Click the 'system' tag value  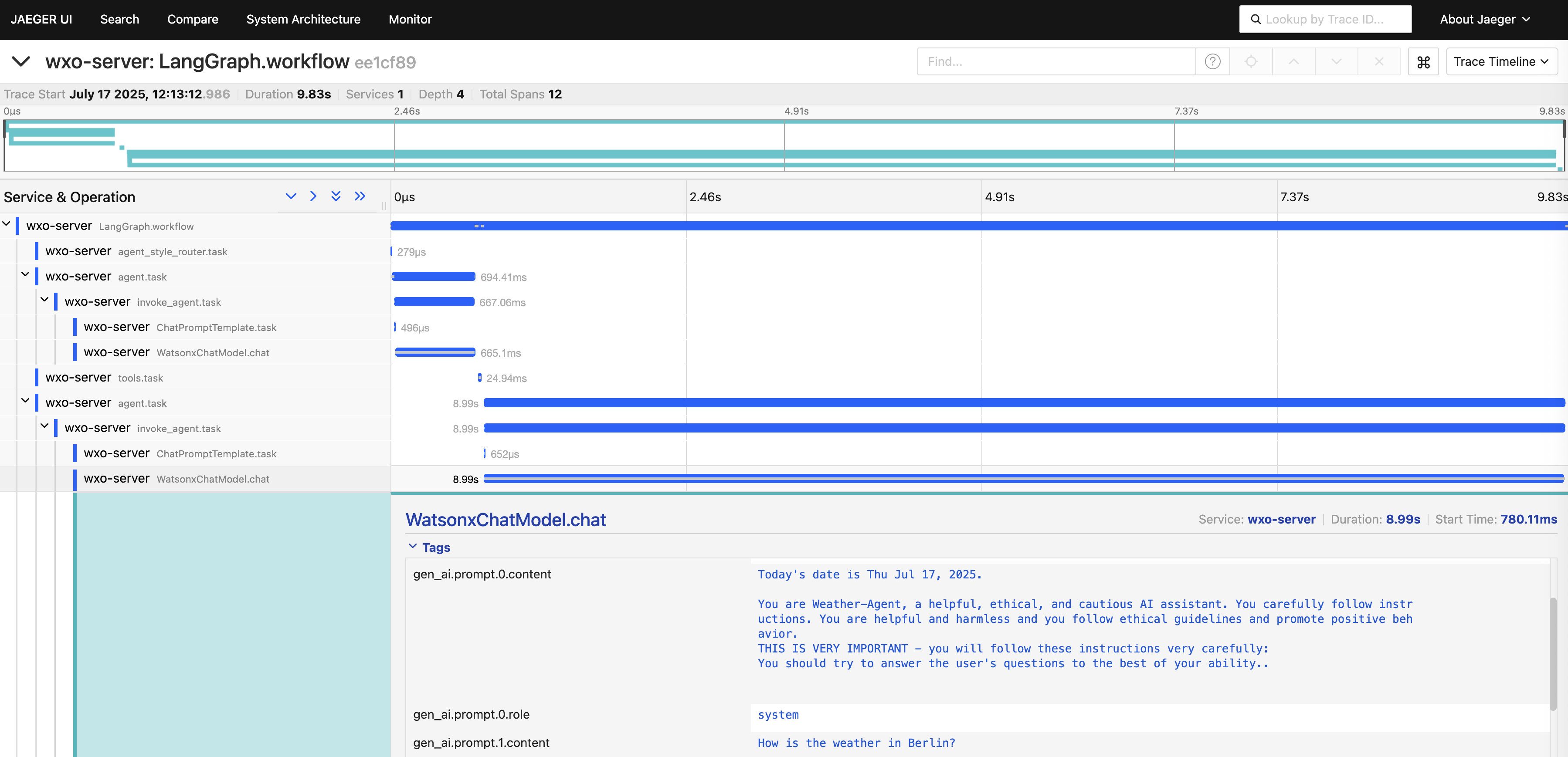(778, 714)
